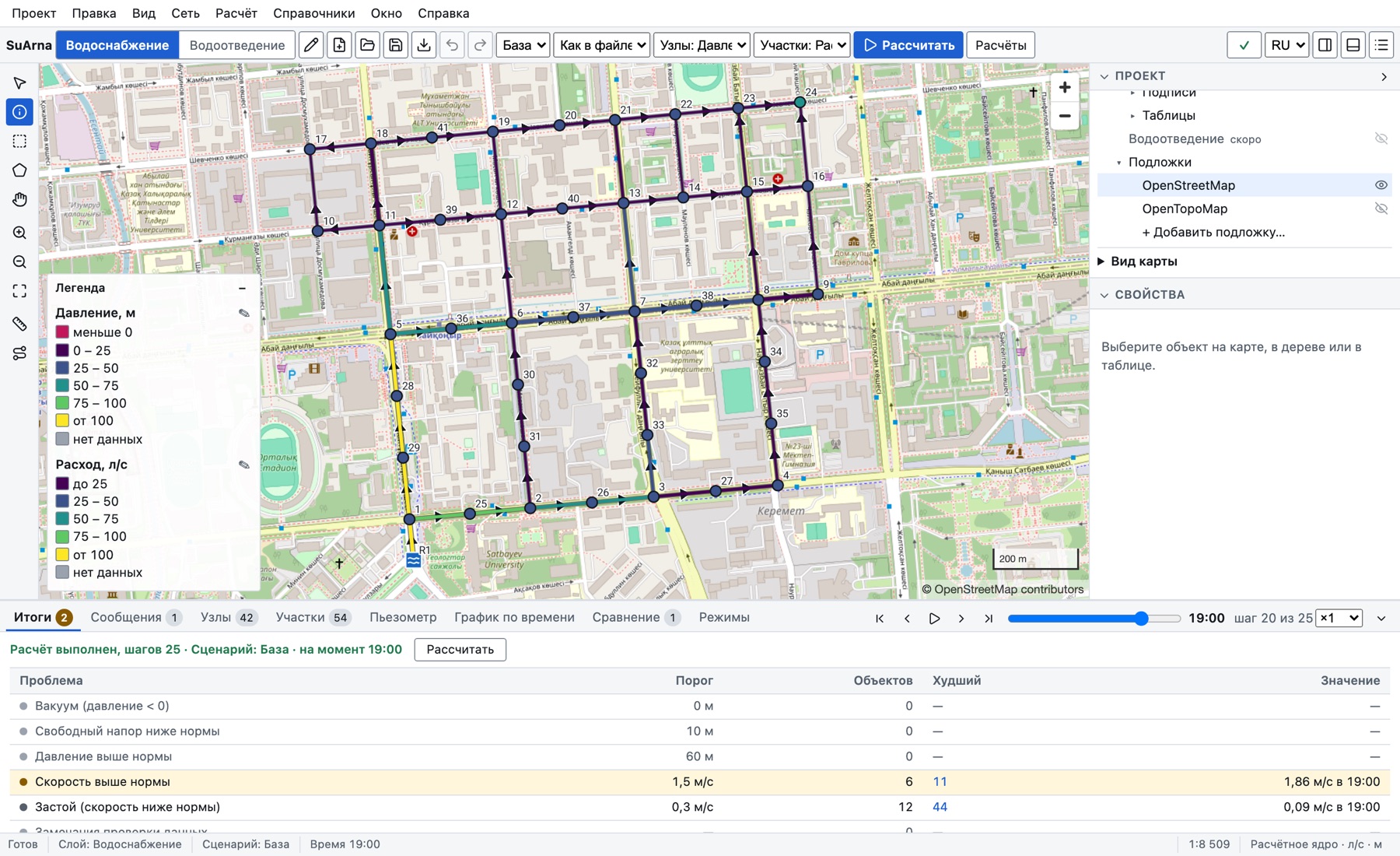Open the Расчёт menu

pyautogui.click(x=236, y=13)
